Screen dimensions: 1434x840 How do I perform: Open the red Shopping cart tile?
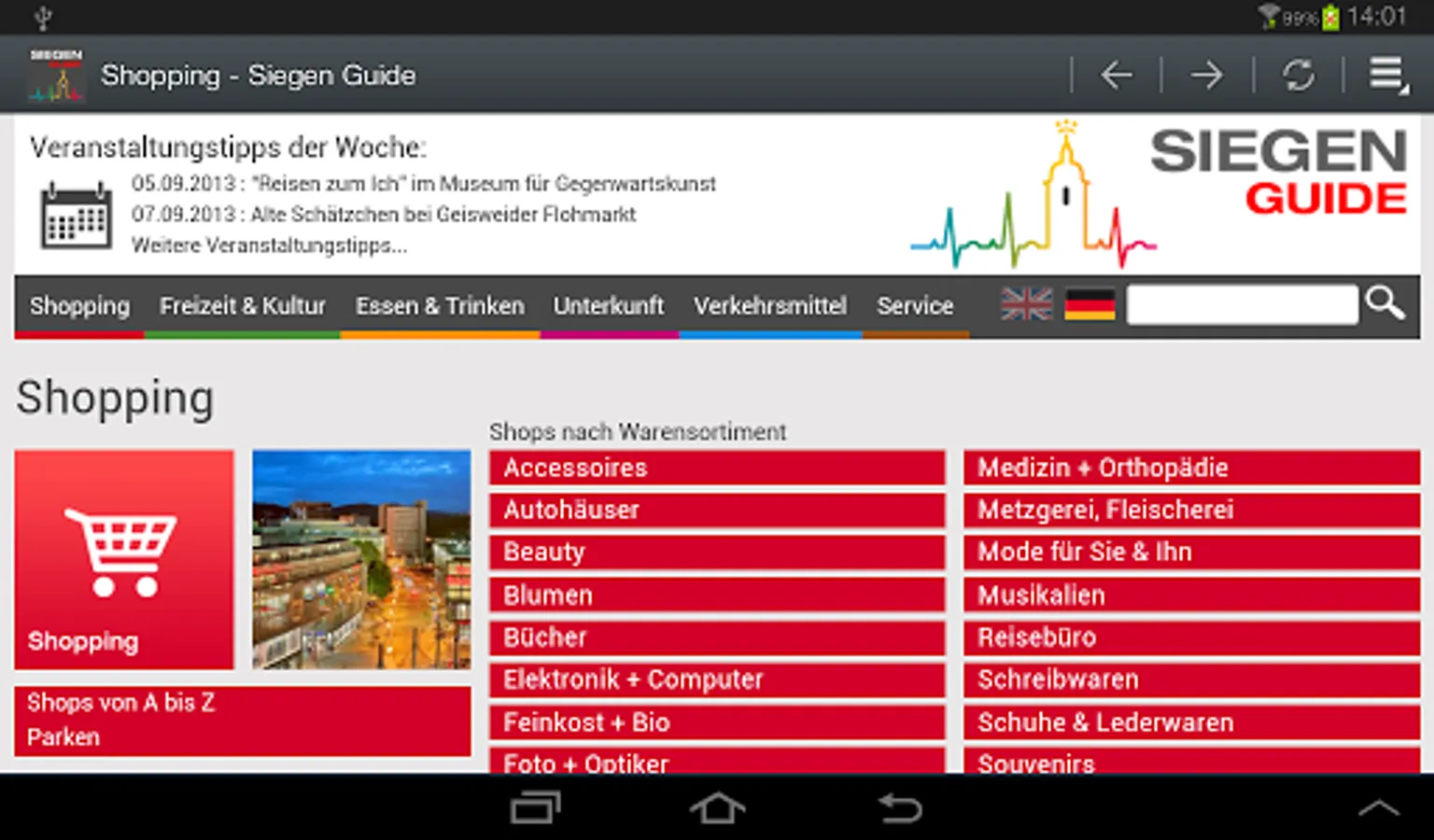(124, 559)
